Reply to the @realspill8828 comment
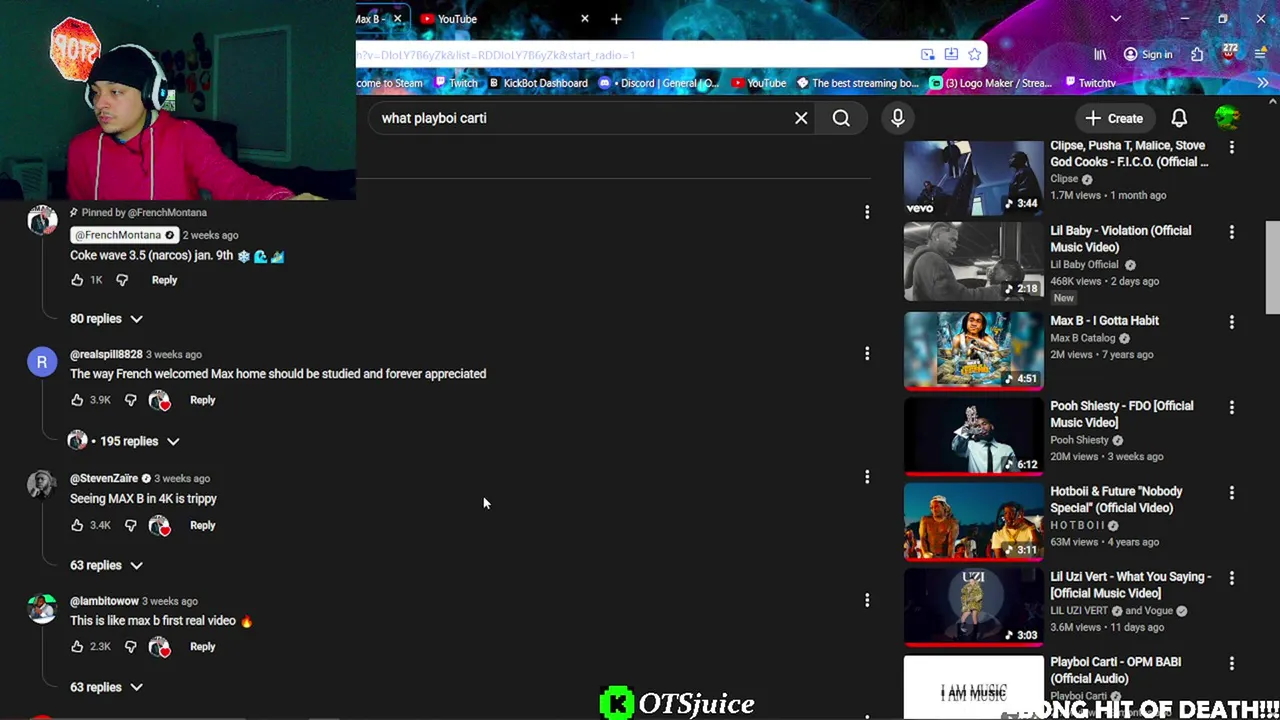This screenshot has width=1280, height=720. (202, 400)
